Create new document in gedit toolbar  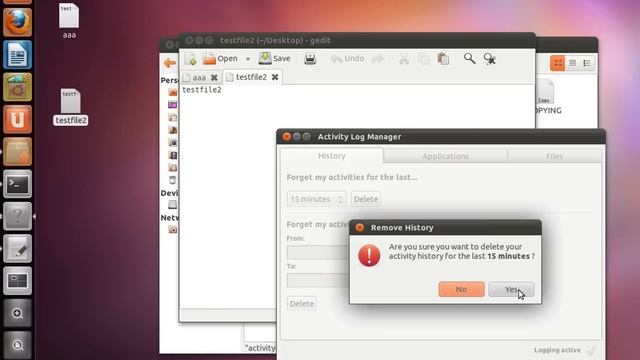[x=191, y=59]
